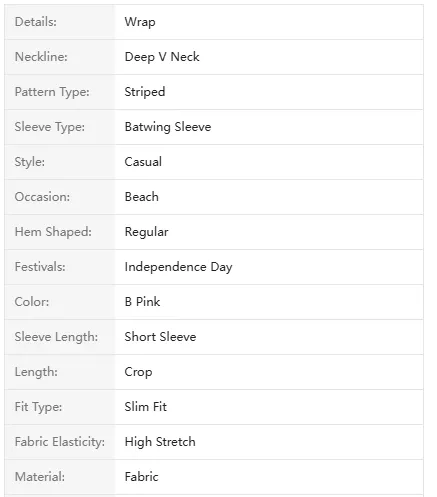
Task: Select the Fabric material value
Action: coord(141,477)
